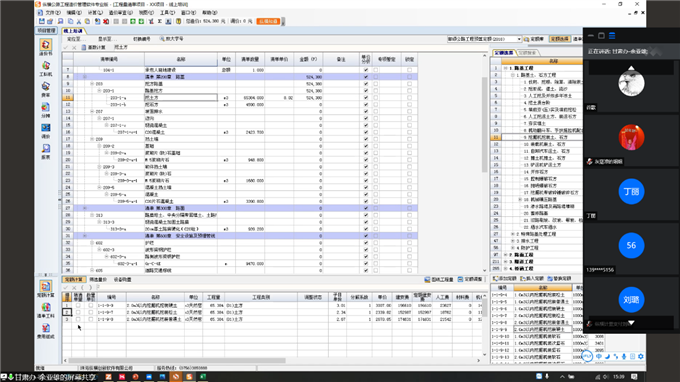Viewport: 680px width, 382px height.
Task: Toggle 专项暂定 checkbox for row 7
Action: click(x=376, y=70)
